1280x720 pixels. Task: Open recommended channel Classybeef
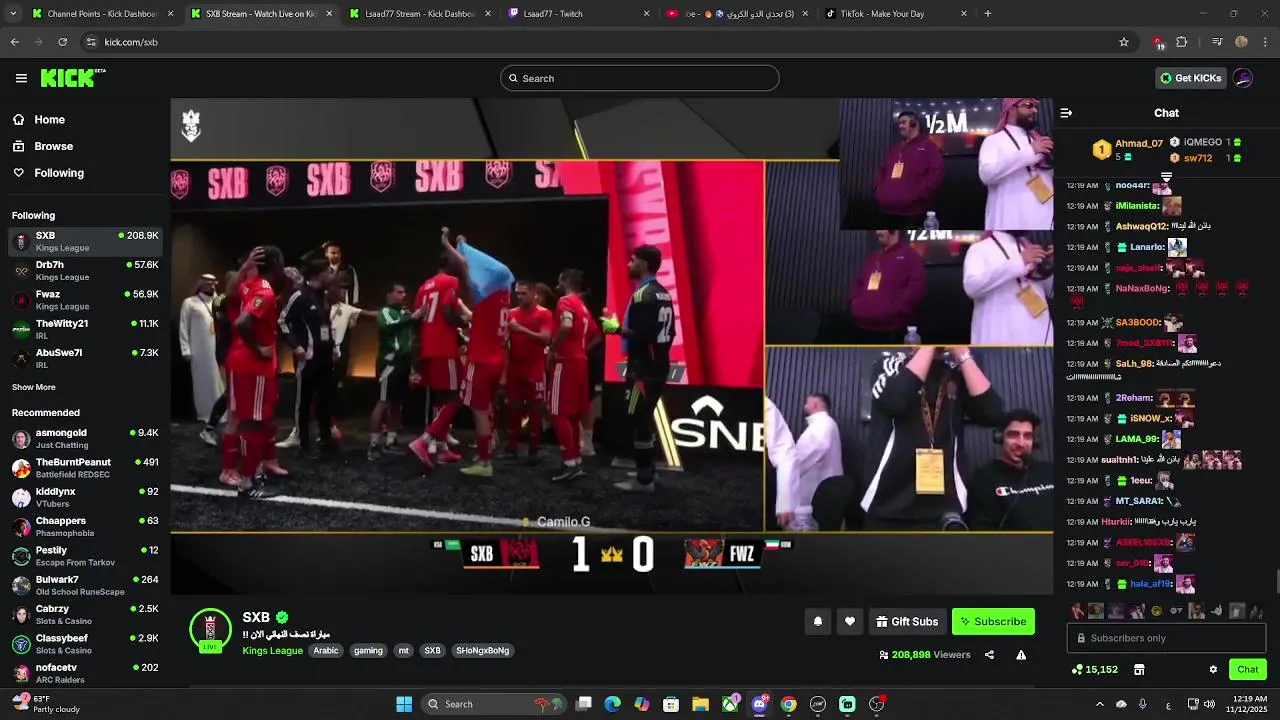pos(85,643)
